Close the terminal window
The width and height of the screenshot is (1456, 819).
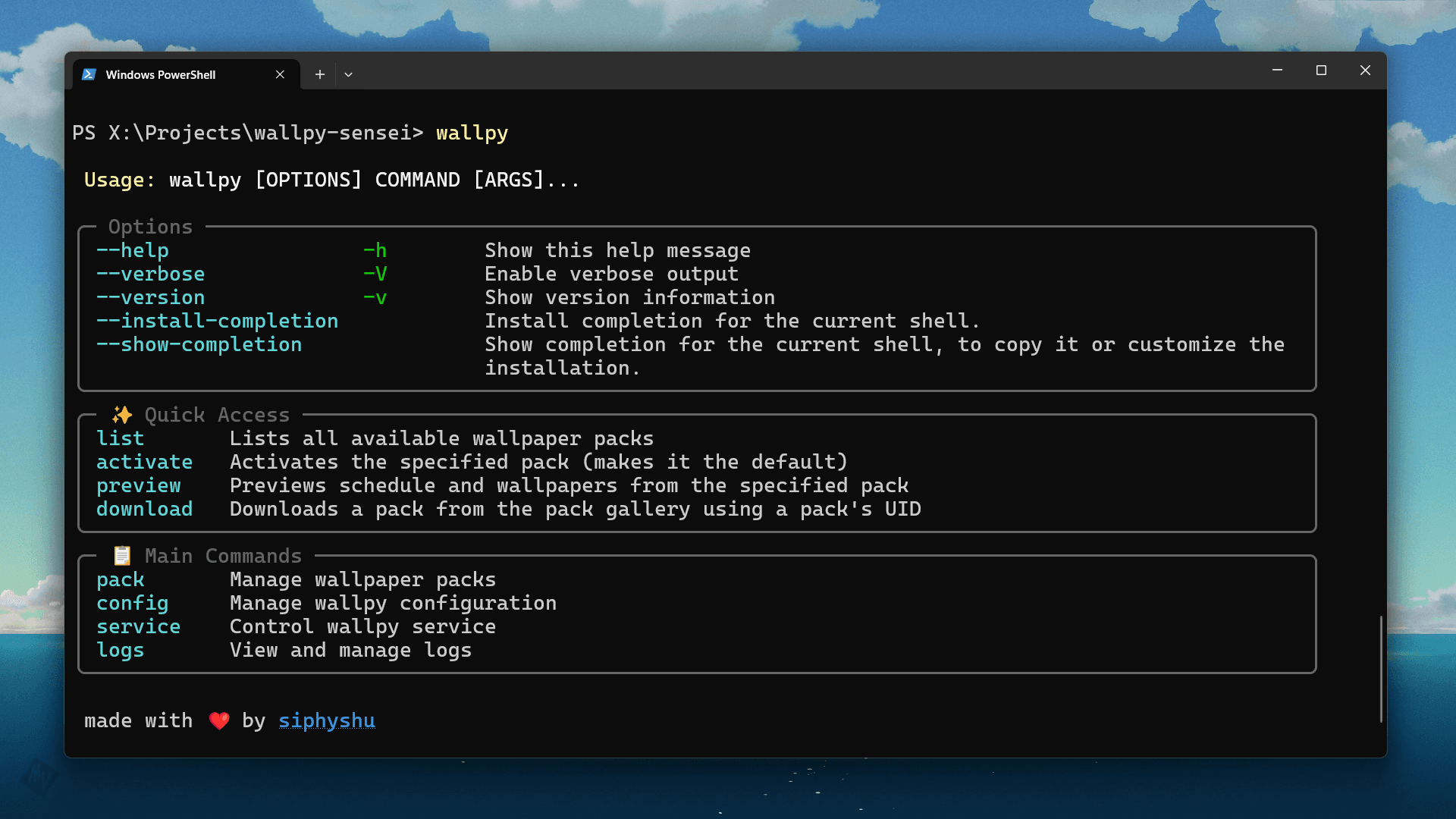click(1365, 71)
